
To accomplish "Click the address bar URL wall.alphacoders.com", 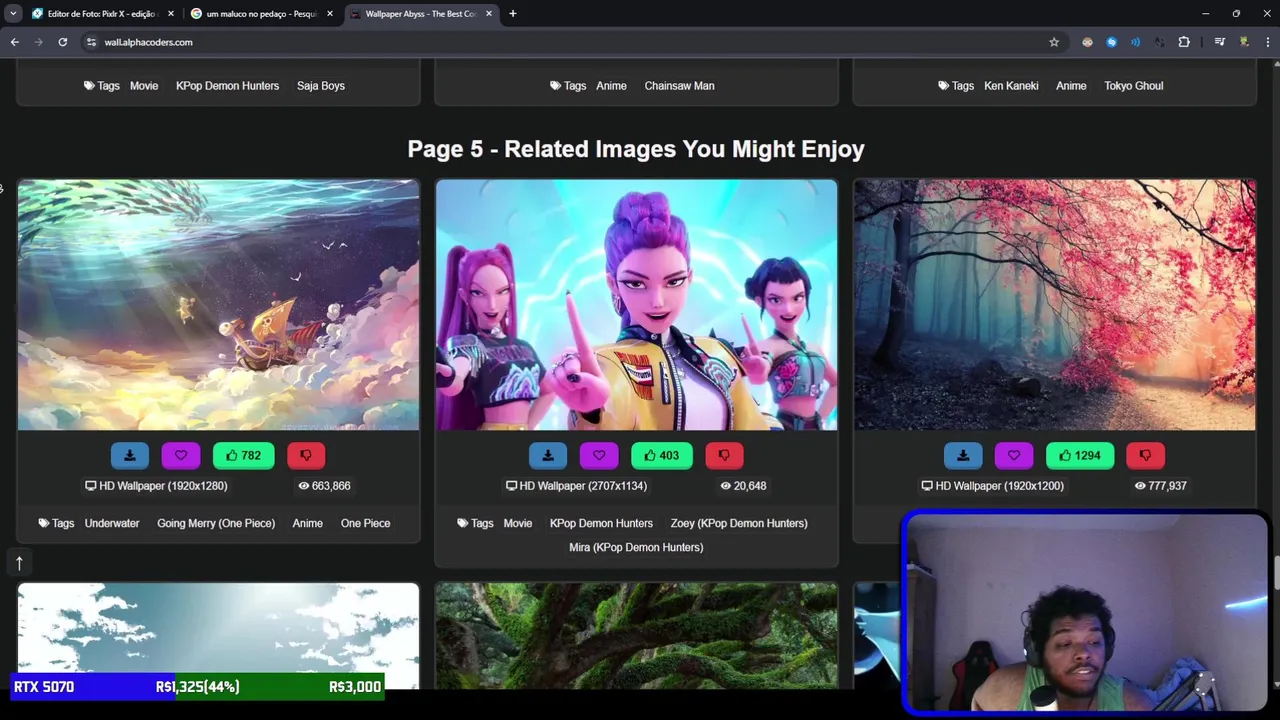I will click(x=148, y=42).
